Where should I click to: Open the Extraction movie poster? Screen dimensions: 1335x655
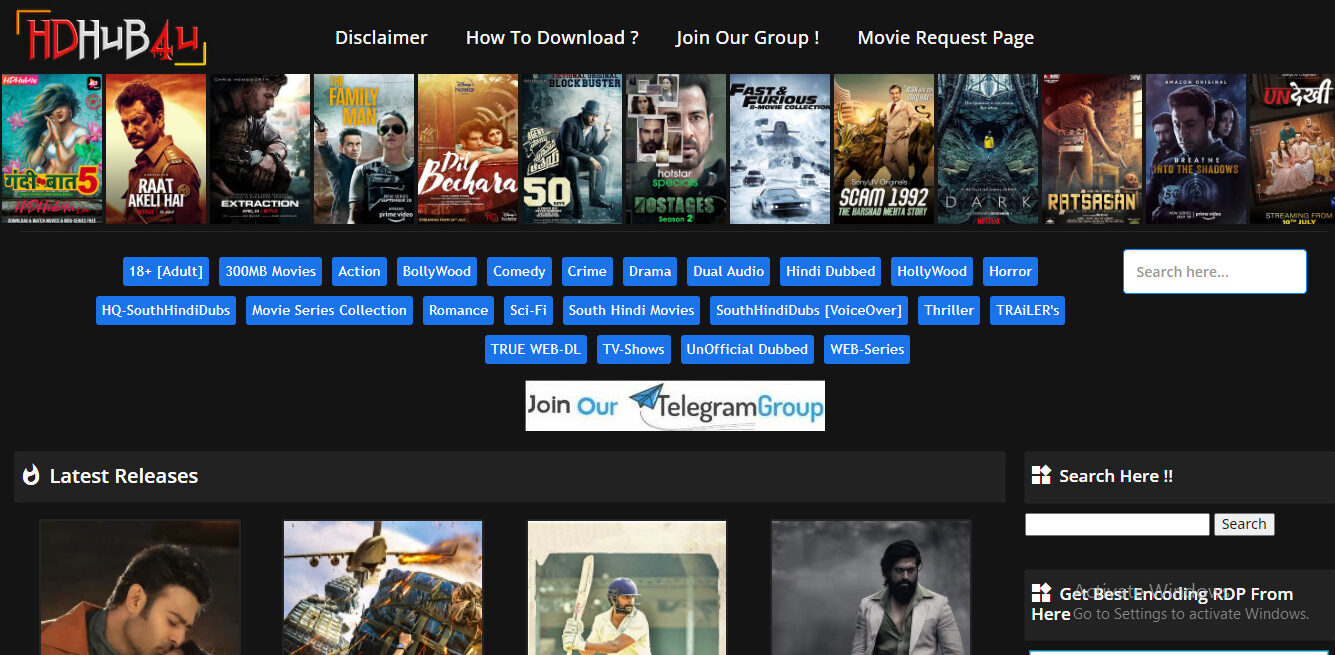pyautogui.click(x=259, y=149)
